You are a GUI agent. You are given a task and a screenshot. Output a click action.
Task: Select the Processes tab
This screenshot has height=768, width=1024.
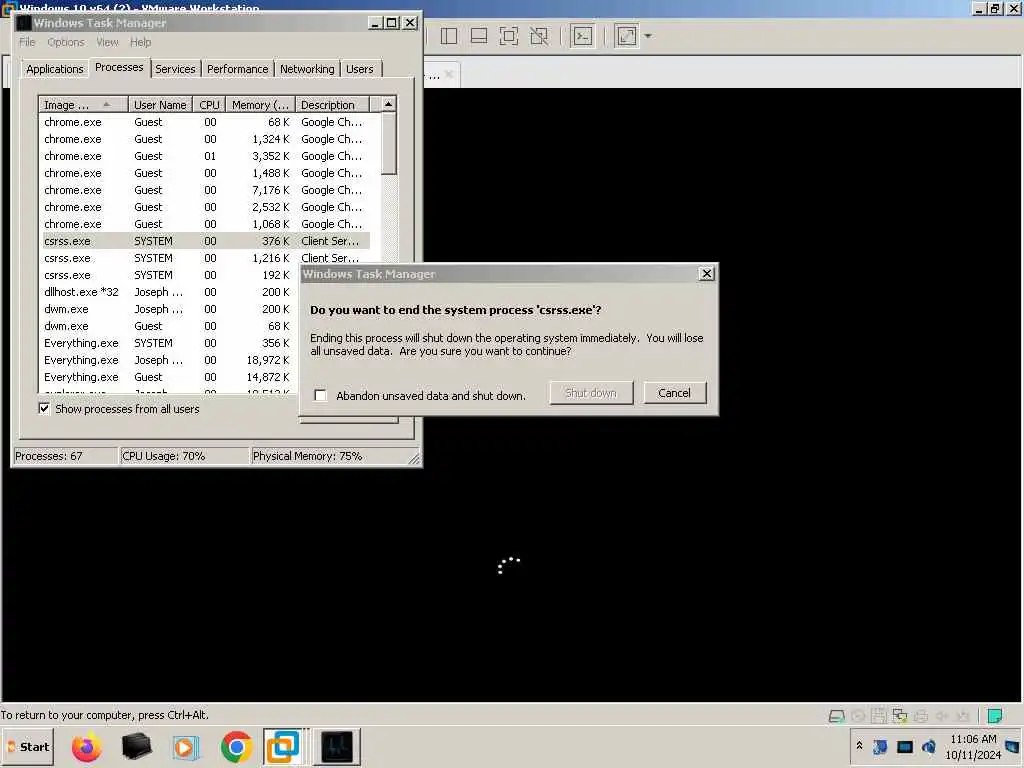click(x=119, y=67)
